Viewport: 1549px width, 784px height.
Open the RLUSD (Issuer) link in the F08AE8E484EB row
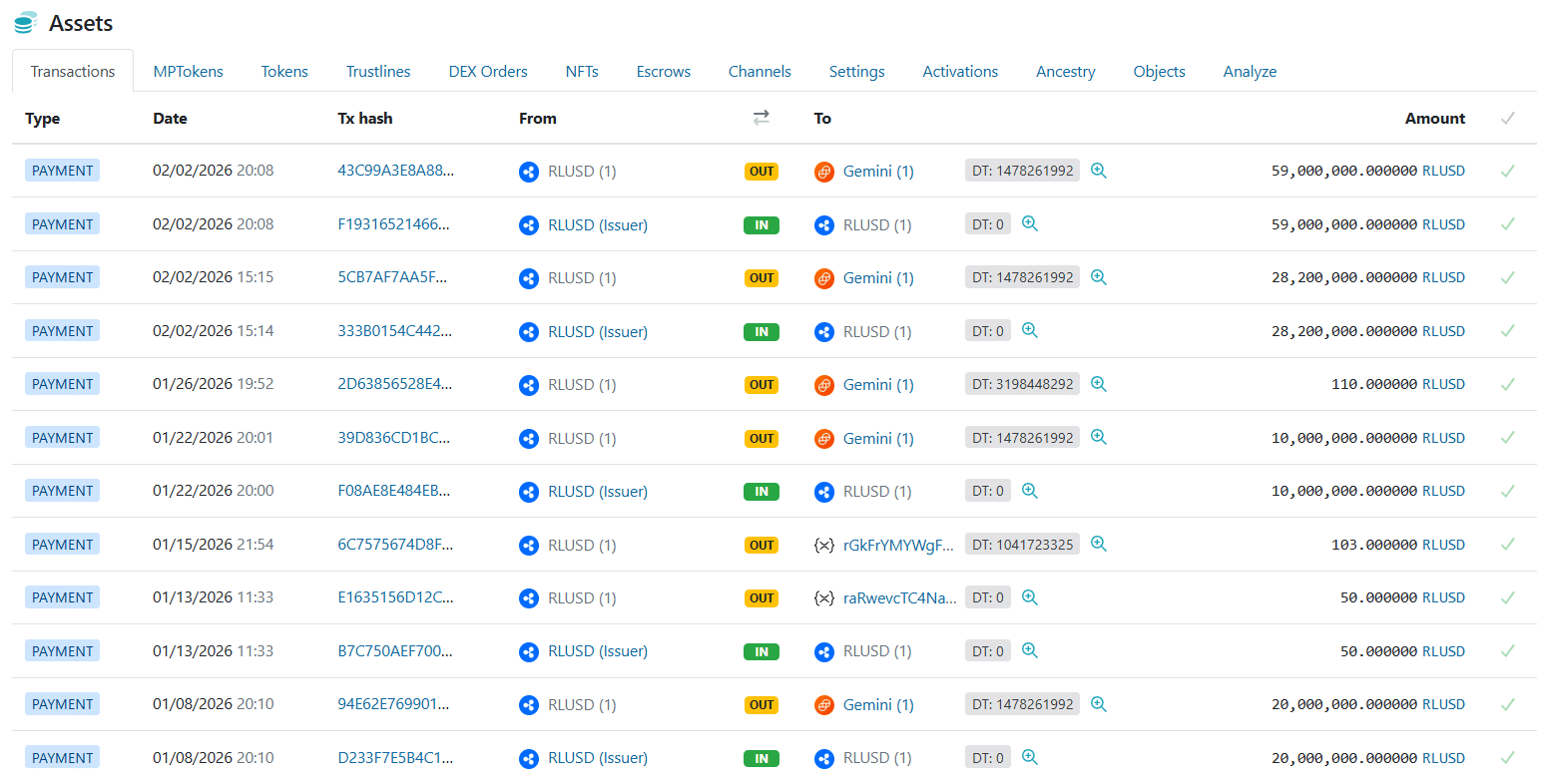click(x=598, y=492)
